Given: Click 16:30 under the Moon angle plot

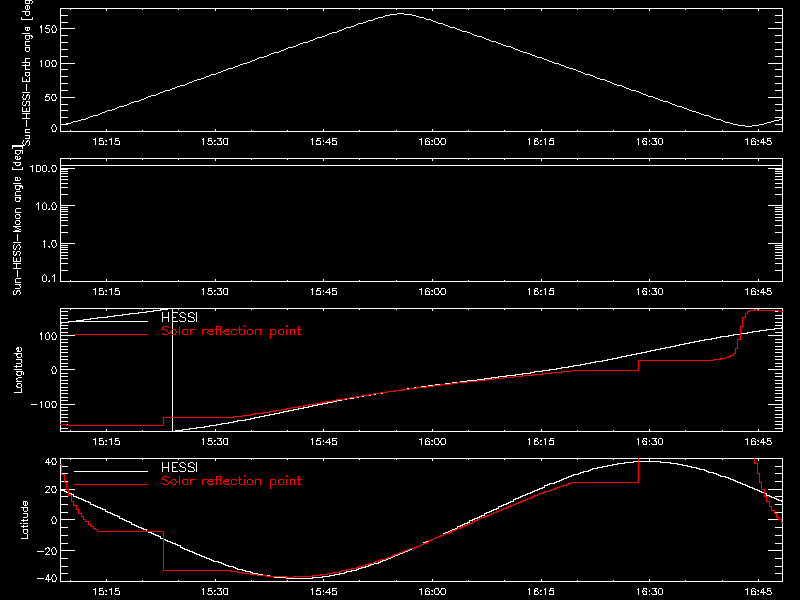Looking at the screenshot, I should coord(649,292).
